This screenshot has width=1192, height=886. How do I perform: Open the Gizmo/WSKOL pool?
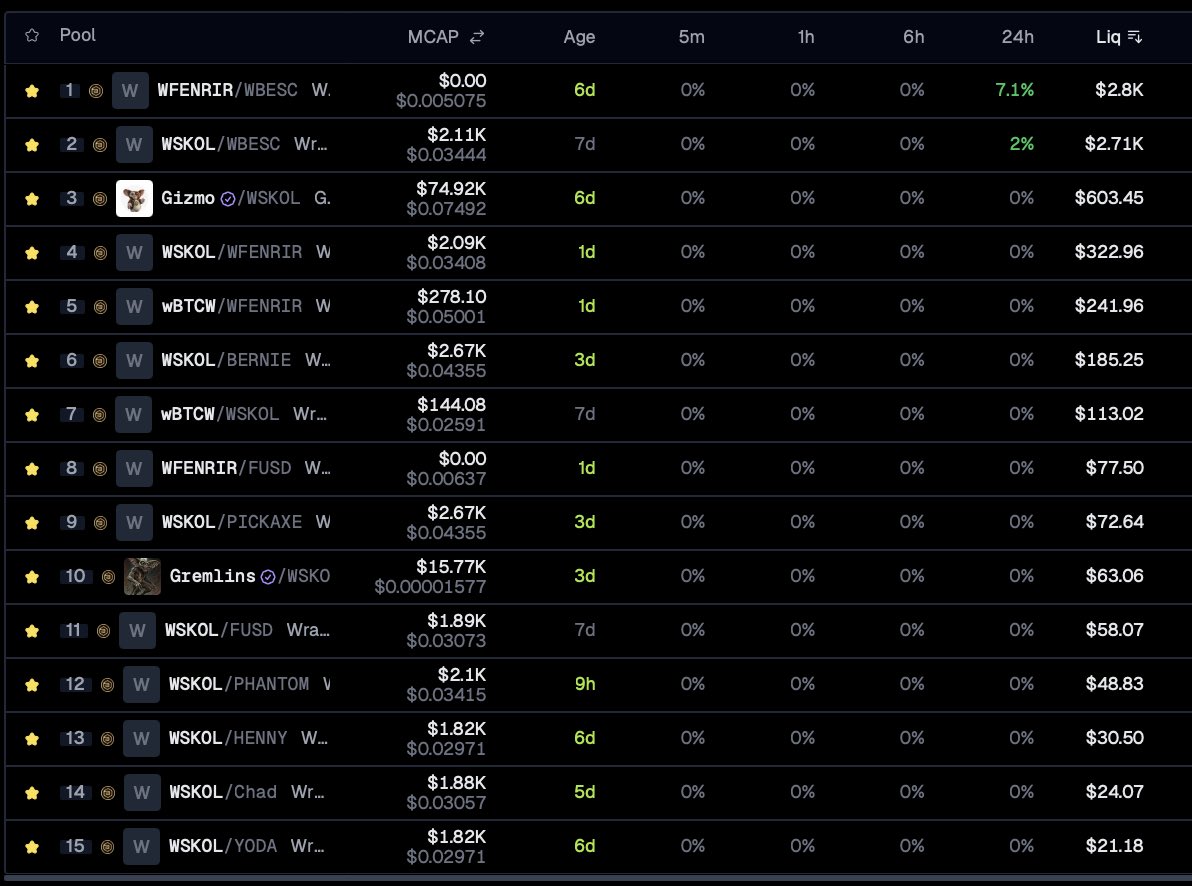click(230, 198)
